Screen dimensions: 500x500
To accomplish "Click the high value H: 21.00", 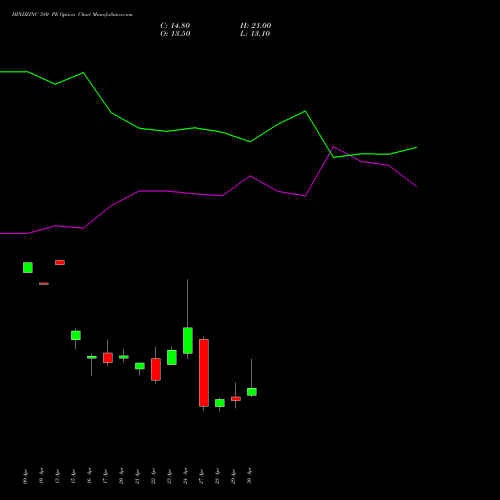I will click(x=255, y=26).
